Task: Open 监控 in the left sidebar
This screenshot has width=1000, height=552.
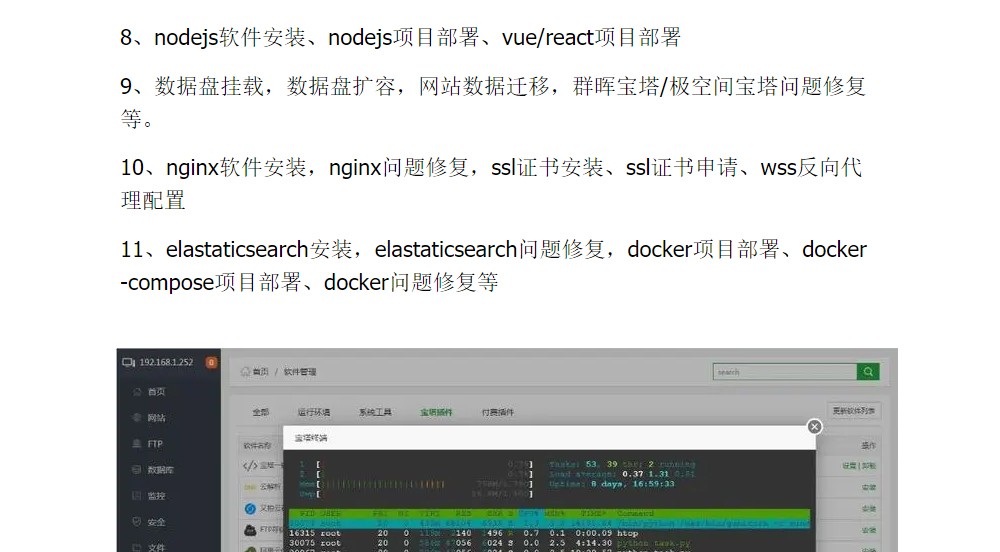Action: click(x=156, y=496)
